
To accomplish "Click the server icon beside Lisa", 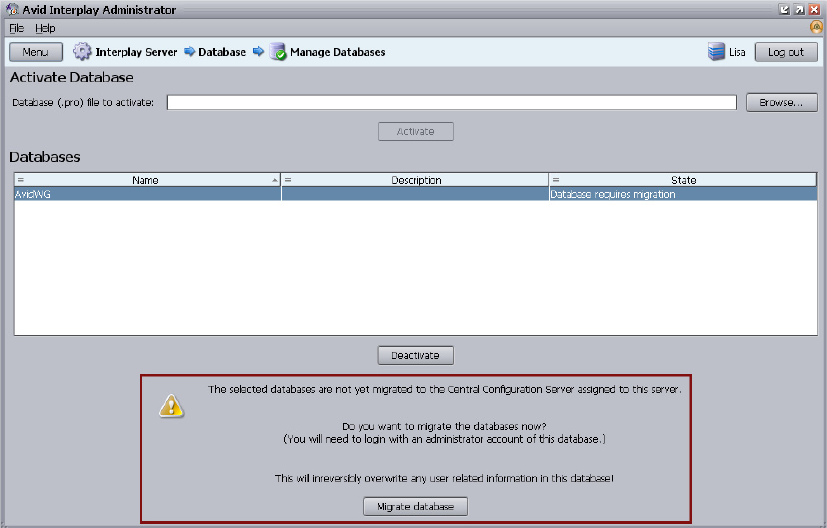I will [716, 52].
